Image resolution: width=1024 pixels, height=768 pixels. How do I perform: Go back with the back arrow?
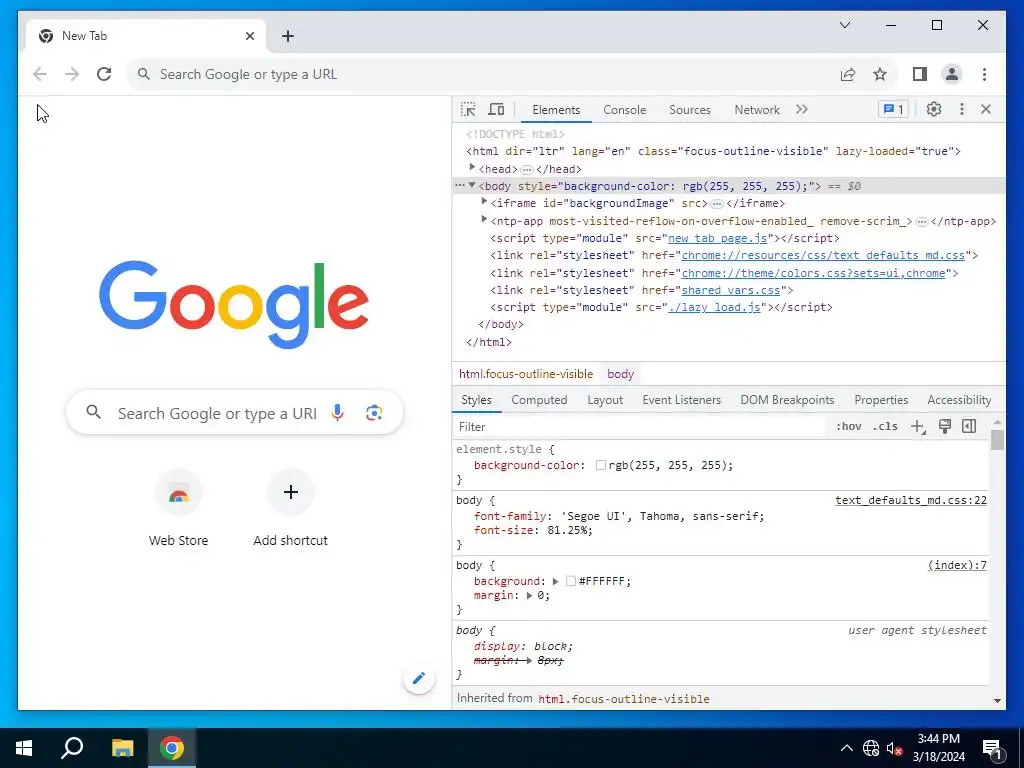pos(40,74)
